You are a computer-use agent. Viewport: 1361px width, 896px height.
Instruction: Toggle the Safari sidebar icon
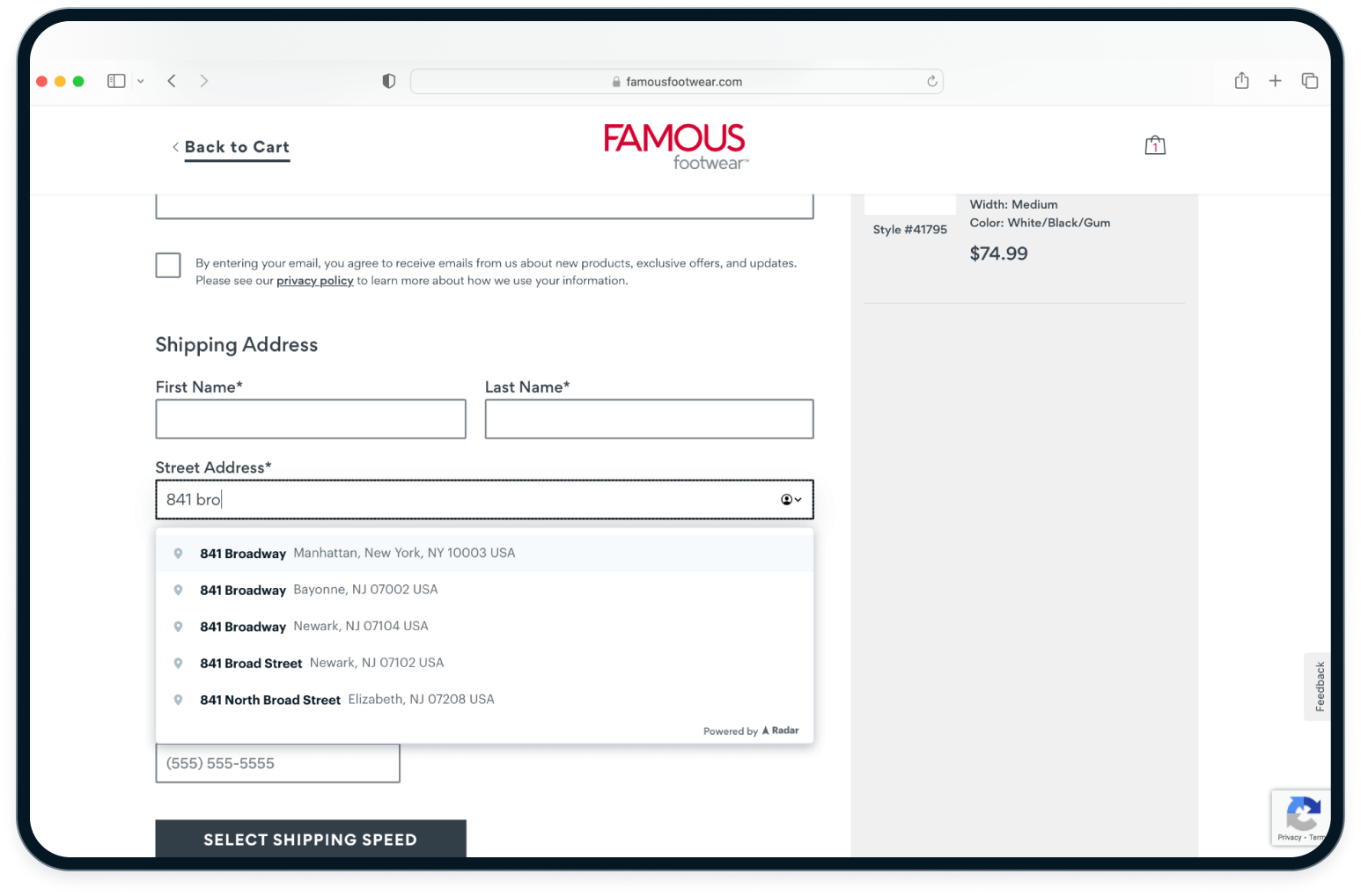pyautogui.click(x=115, y=80)
